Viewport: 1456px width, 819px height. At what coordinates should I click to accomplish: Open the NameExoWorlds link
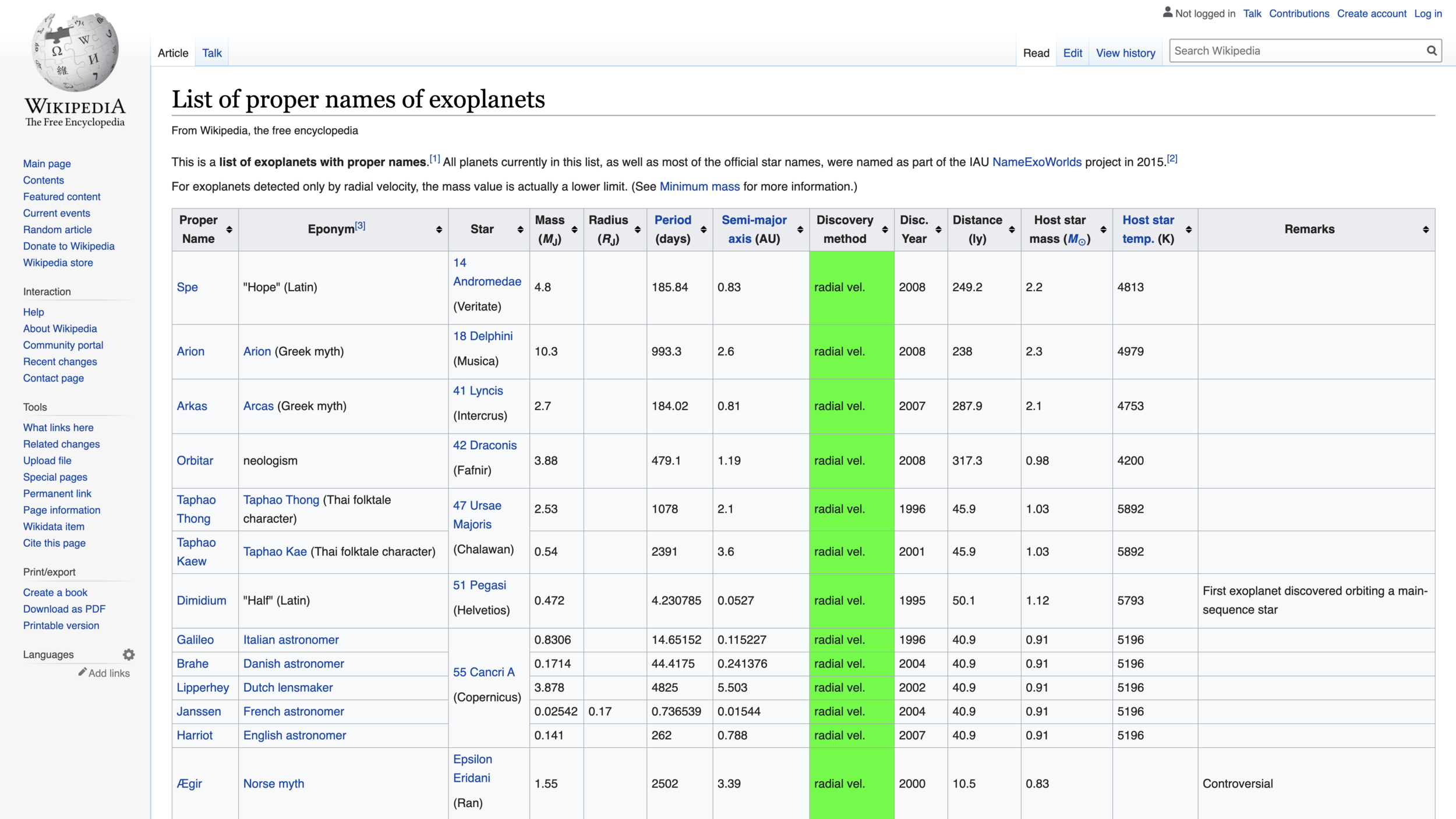tap(1037, 162)
